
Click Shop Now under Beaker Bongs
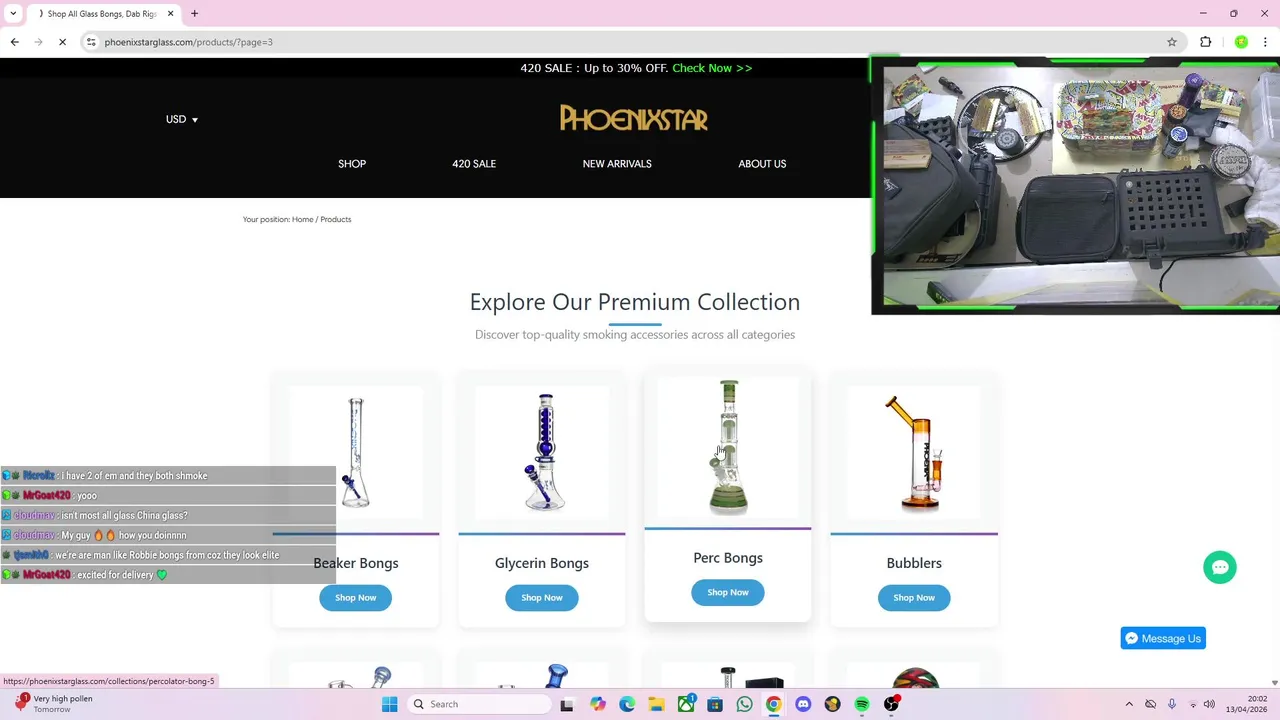(x=356, y=597)
